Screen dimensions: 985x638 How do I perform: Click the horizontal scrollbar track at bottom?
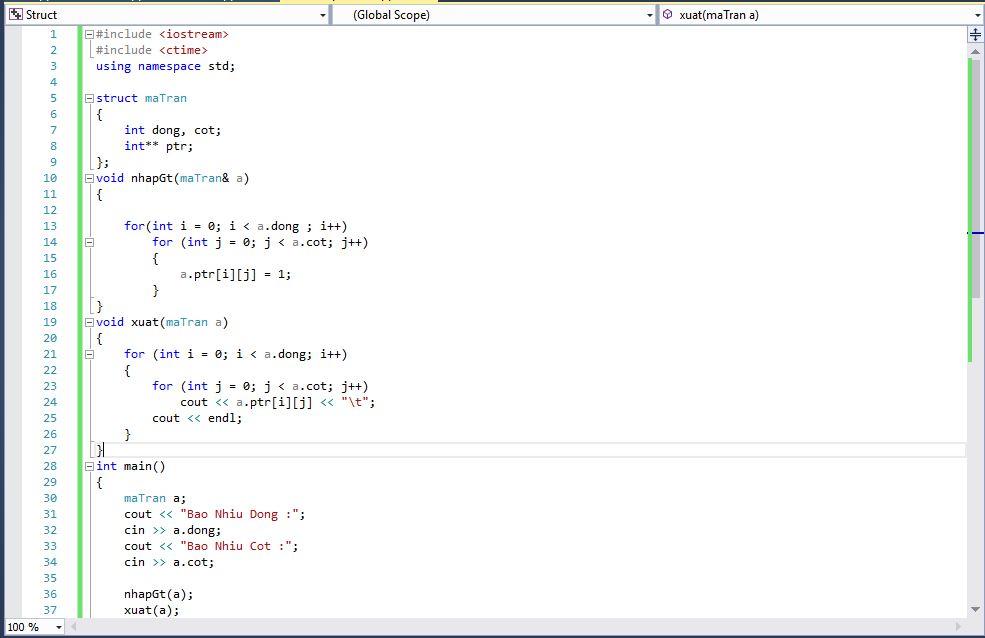500,627
